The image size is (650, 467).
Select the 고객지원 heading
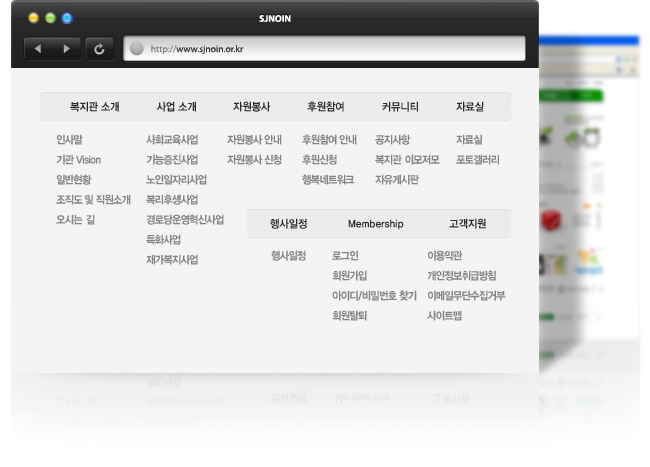point(468,224)
